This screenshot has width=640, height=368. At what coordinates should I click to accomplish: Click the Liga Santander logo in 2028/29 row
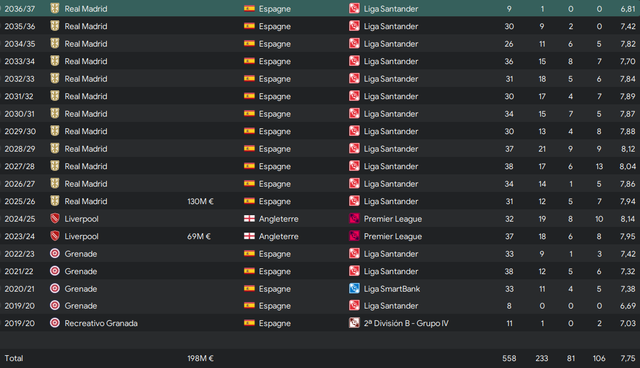point(354,149)
